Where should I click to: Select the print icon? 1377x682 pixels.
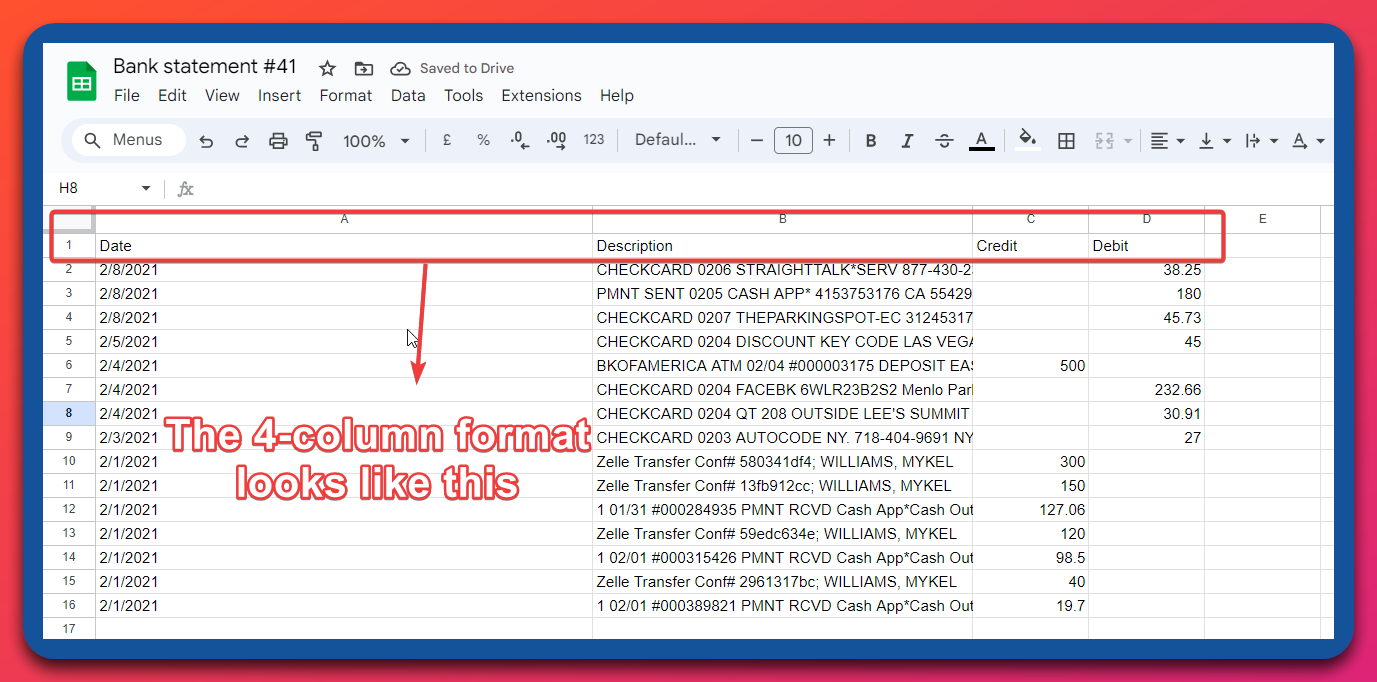[278, 140]
